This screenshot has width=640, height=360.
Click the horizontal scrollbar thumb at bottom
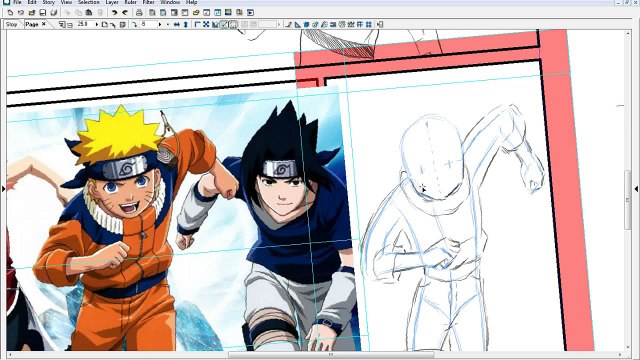tap(331, 355)
